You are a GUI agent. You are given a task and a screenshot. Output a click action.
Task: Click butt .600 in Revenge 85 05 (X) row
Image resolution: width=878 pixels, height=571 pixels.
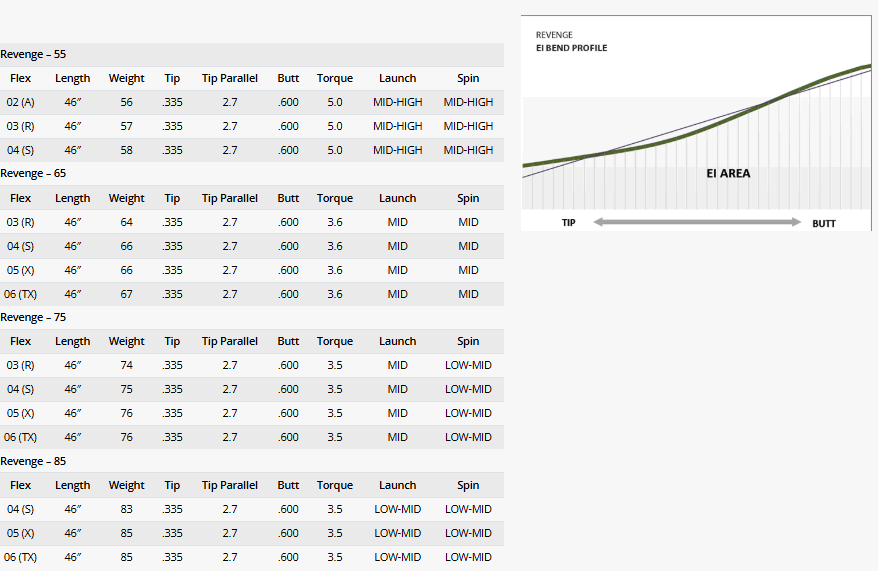click(288, 533)
